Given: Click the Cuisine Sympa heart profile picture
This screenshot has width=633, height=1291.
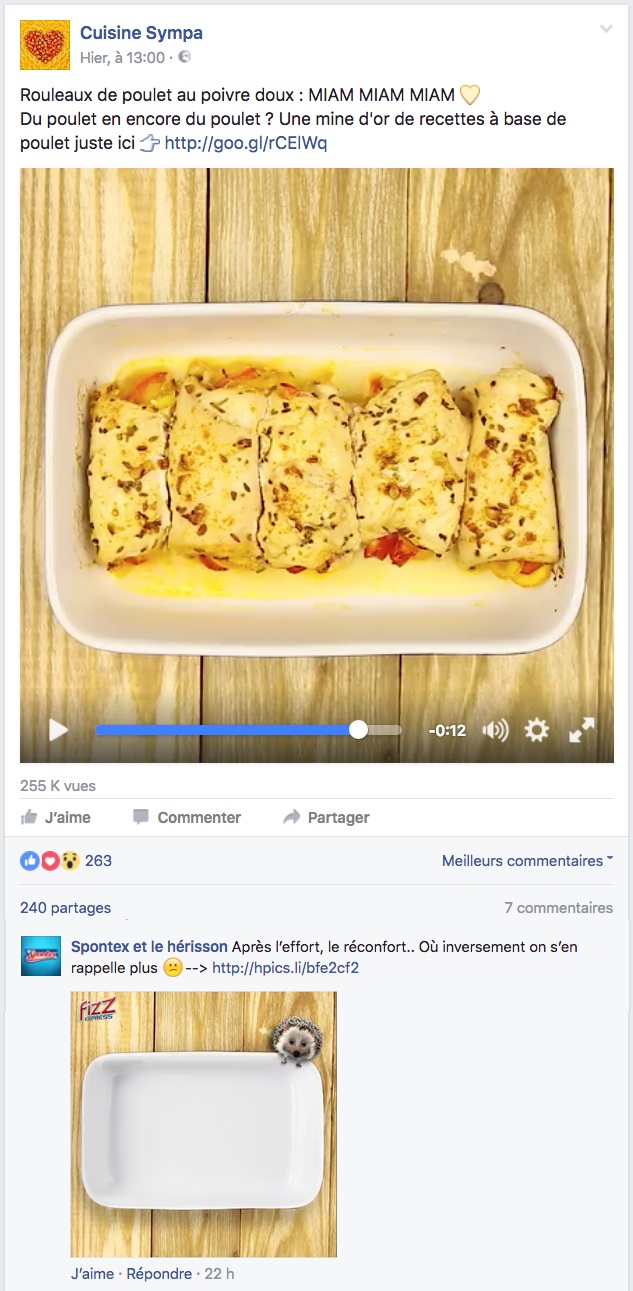Looking at the screenshot, I should [x=45, y=45].
